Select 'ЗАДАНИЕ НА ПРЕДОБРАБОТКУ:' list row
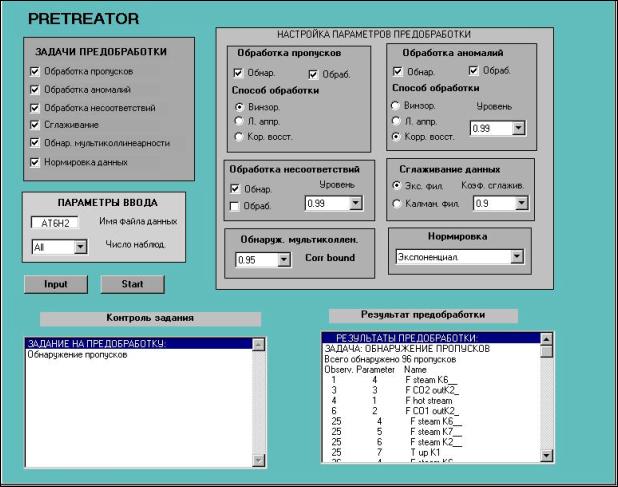 (139, 344)
